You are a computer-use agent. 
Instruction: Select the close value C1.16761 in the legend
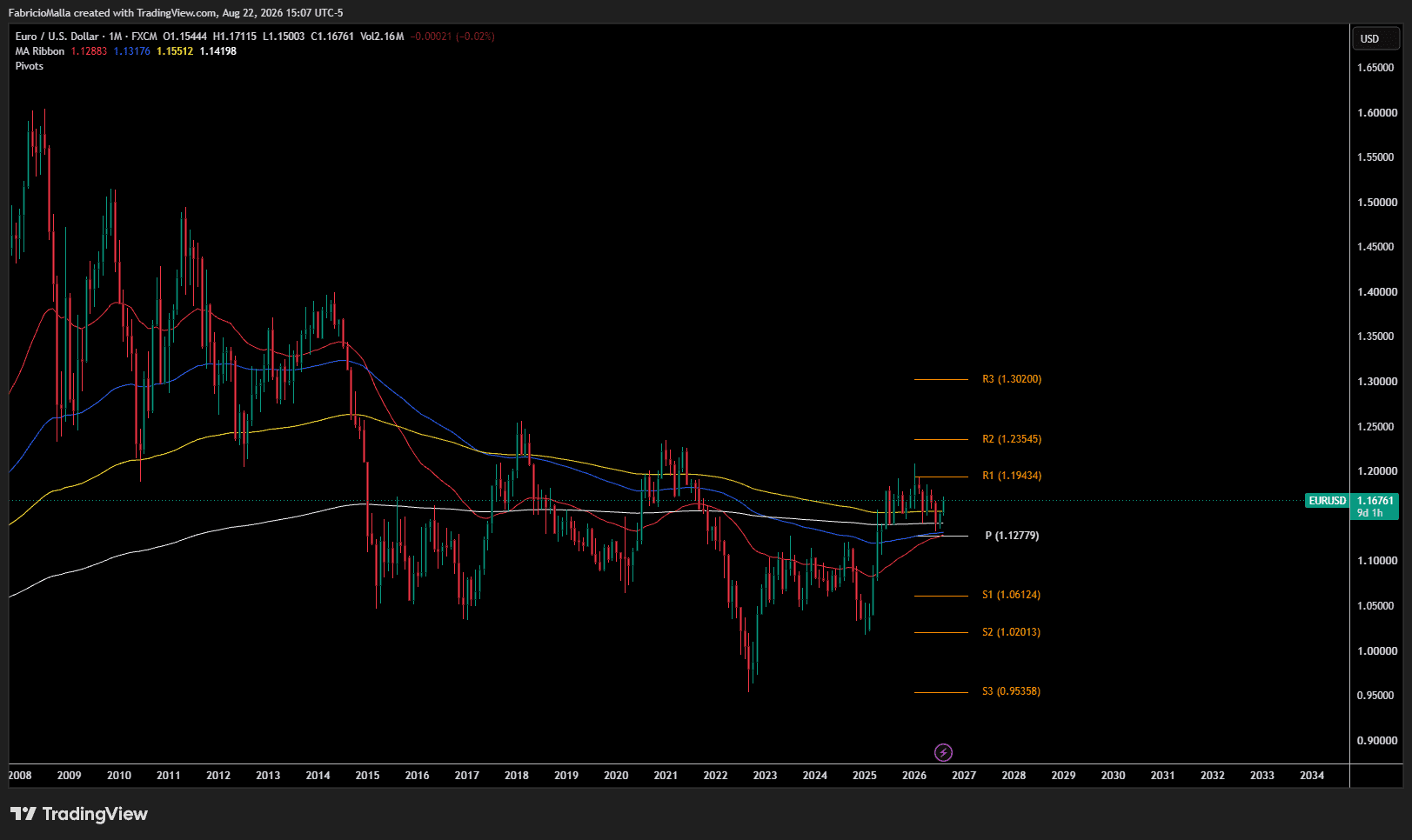click(332, 37)
